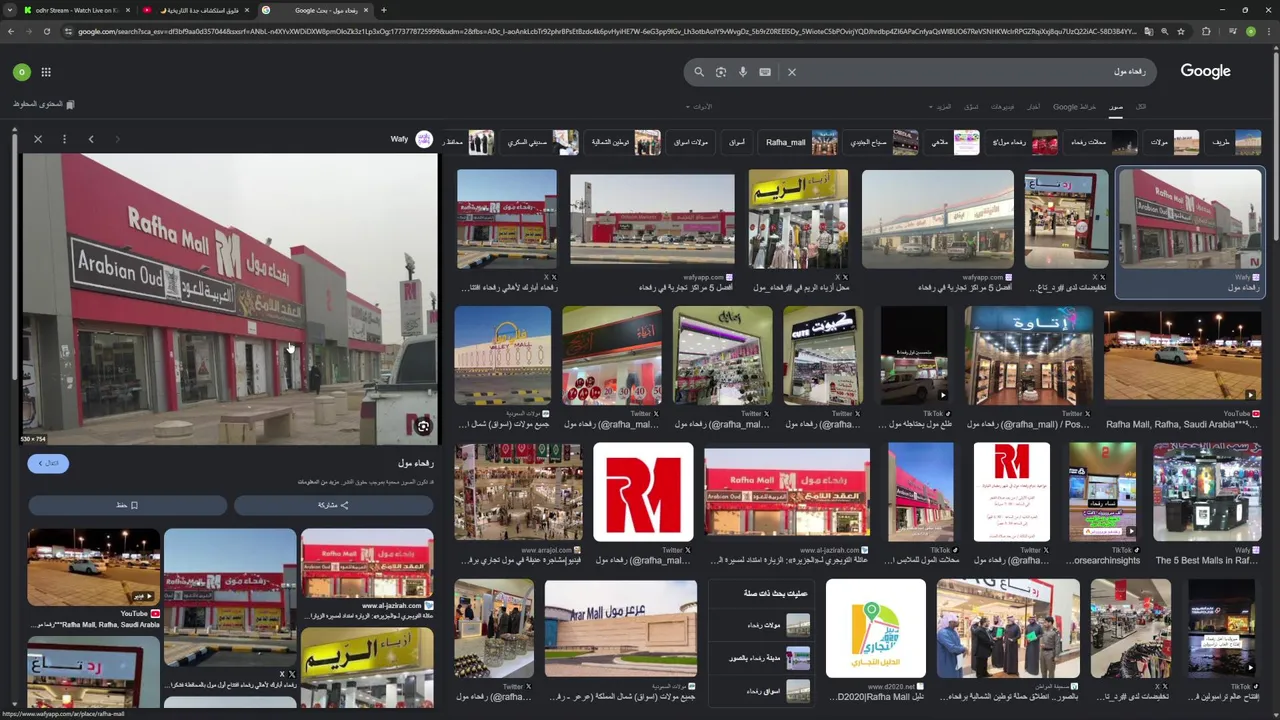This screenshot has width=1280, height=720.
Task: Close the image preview panel
Action: [38, 139]
